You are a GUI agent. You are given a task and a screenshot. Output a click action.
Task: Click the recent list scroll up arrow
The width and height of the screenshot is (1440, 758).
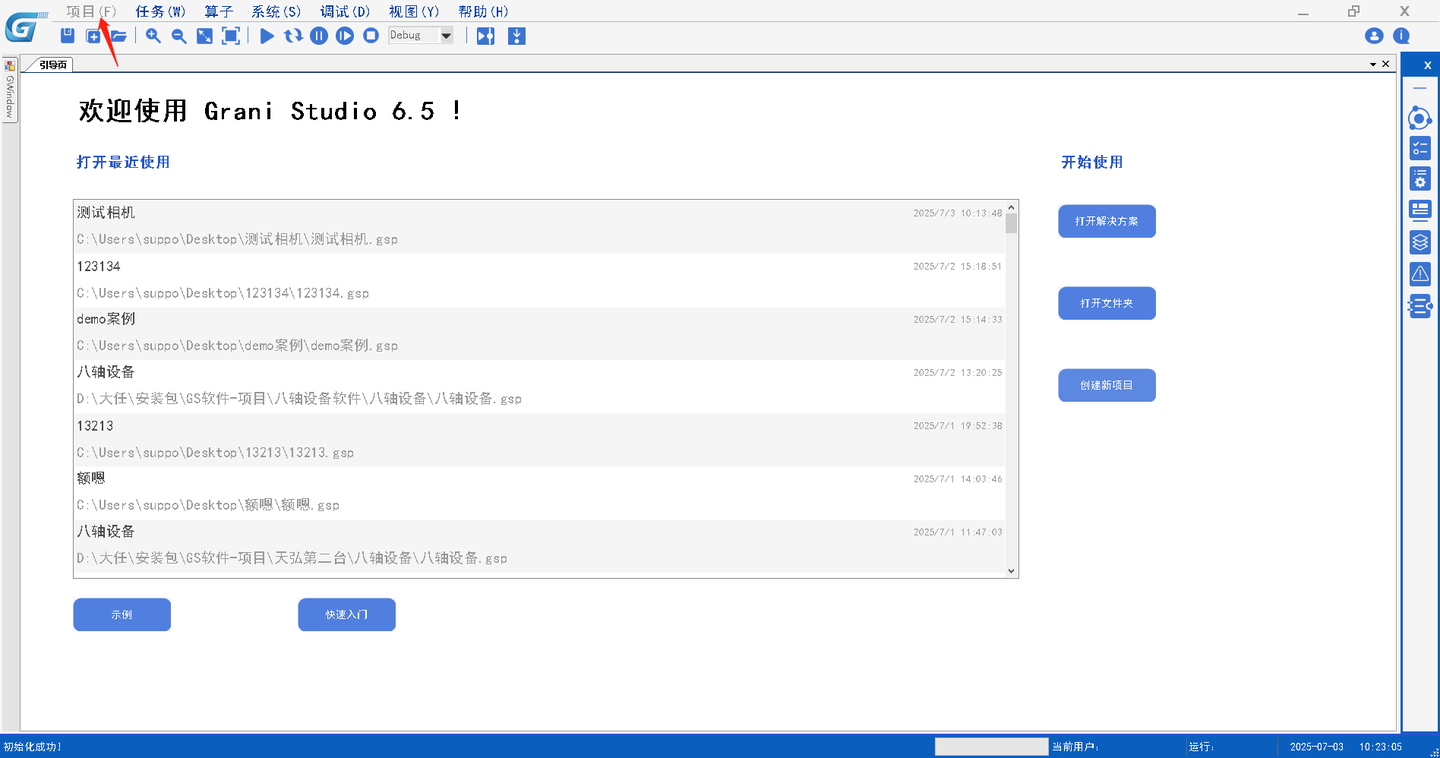pos(1011,206)
